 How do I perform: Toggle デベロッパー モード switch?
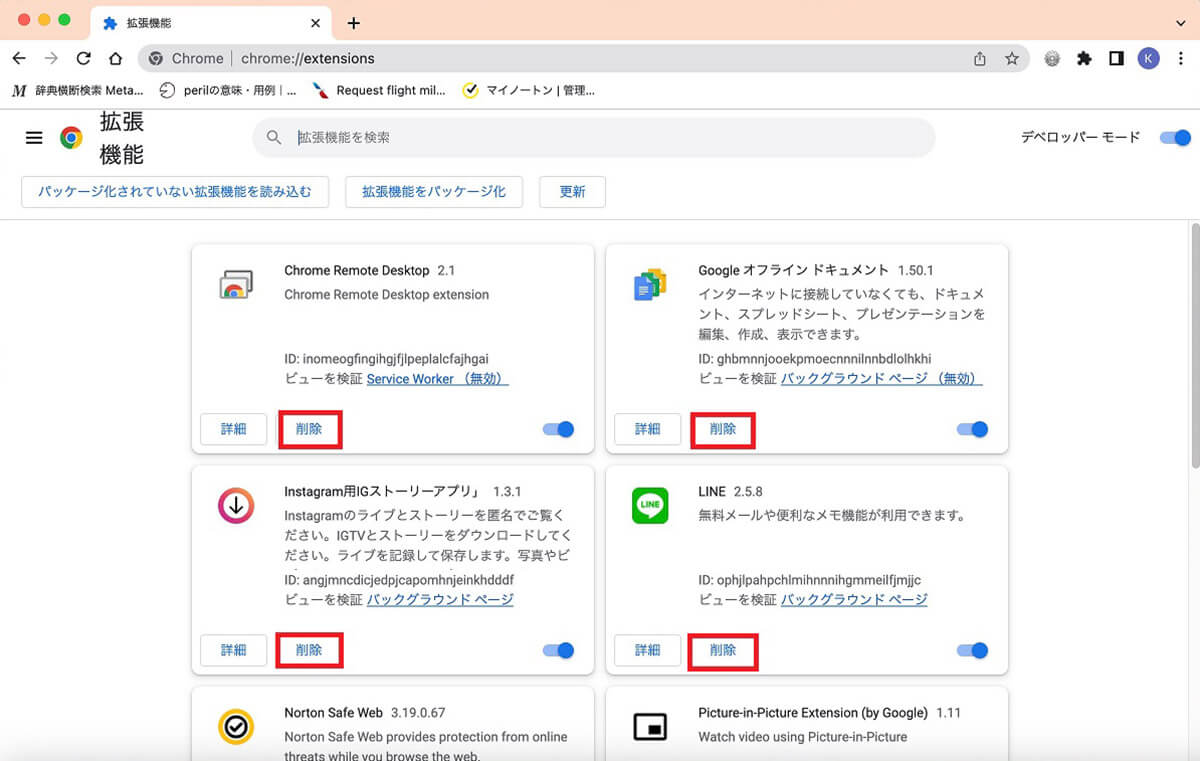coord(1175,137)
